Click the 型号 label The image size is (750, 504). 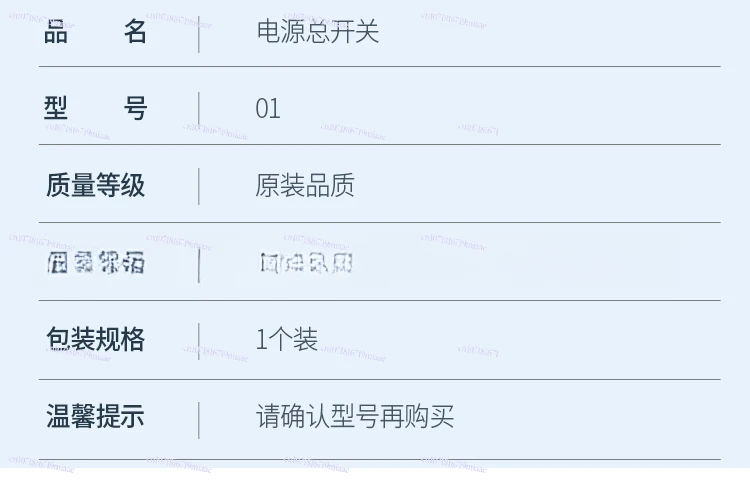coord(95,108)
